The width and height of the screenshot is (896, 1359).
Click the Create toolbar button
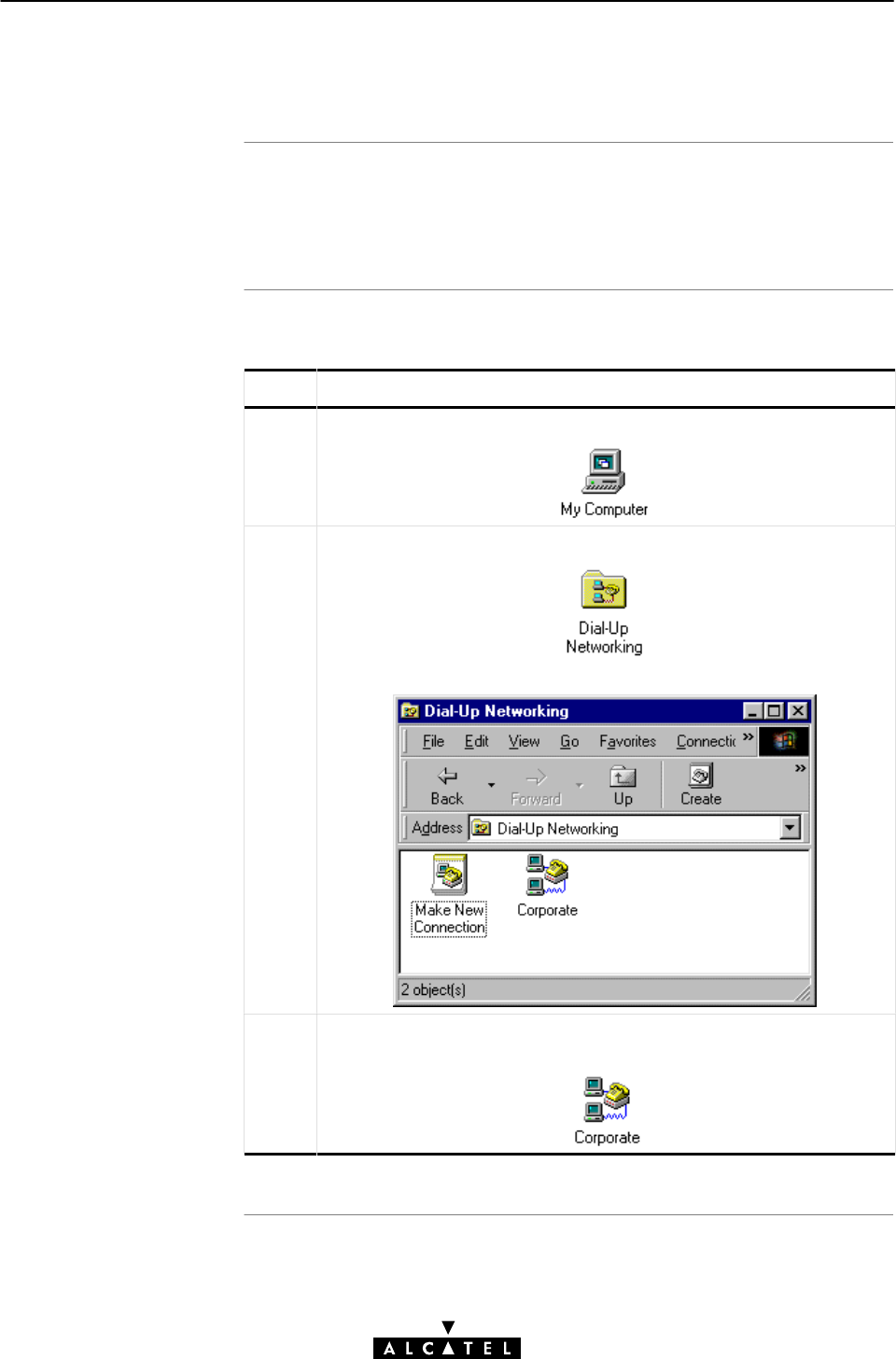701,786
